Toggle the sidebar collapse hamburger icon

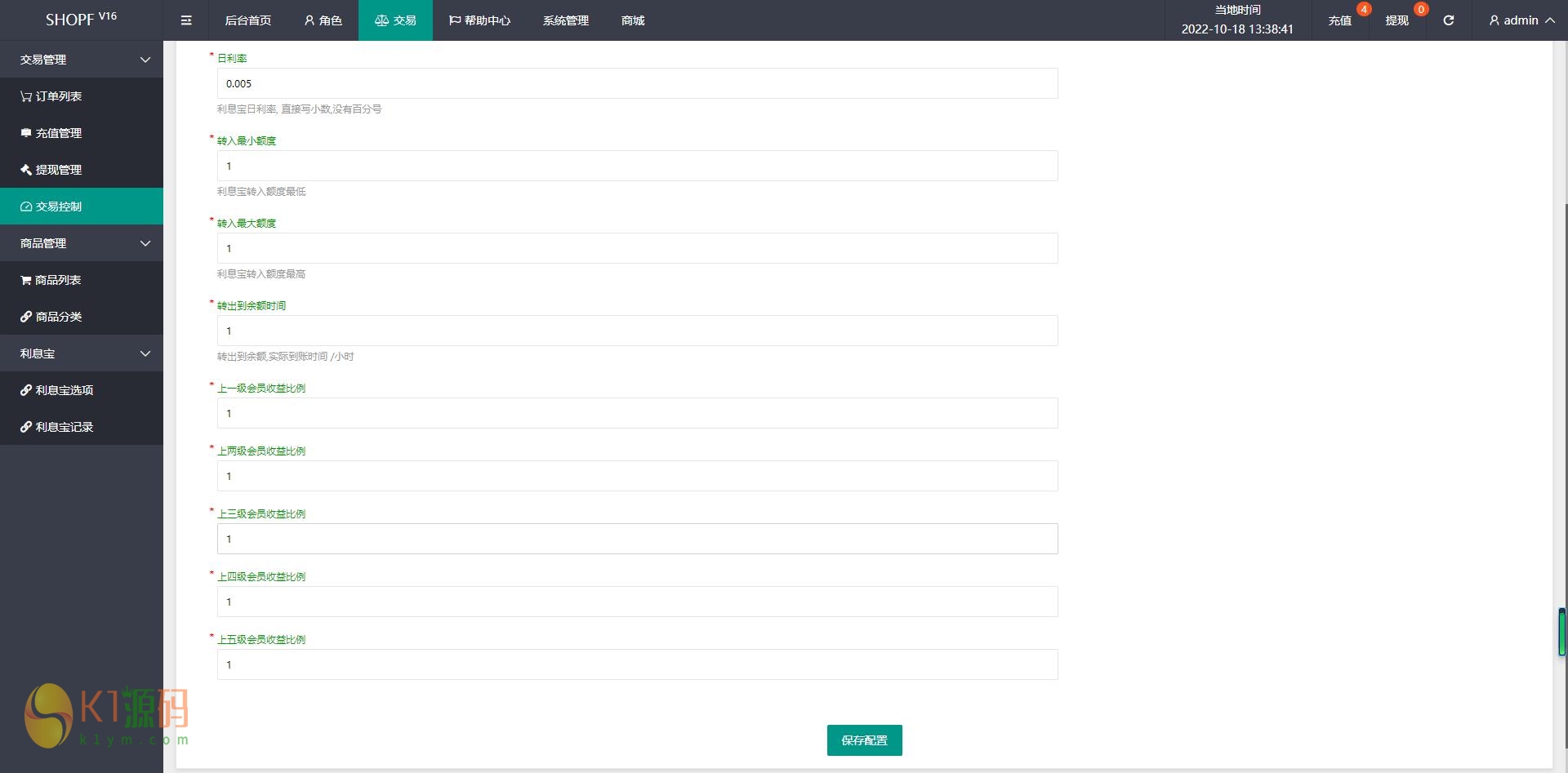[x=186, y=20]
